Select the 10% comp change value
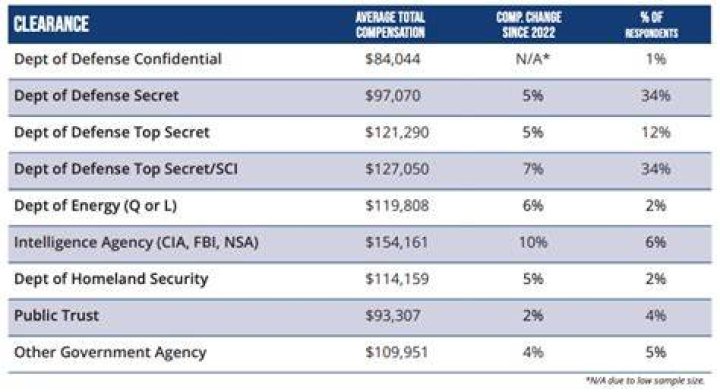The height and width of the screenshot is (392, 720). [533, 242]
